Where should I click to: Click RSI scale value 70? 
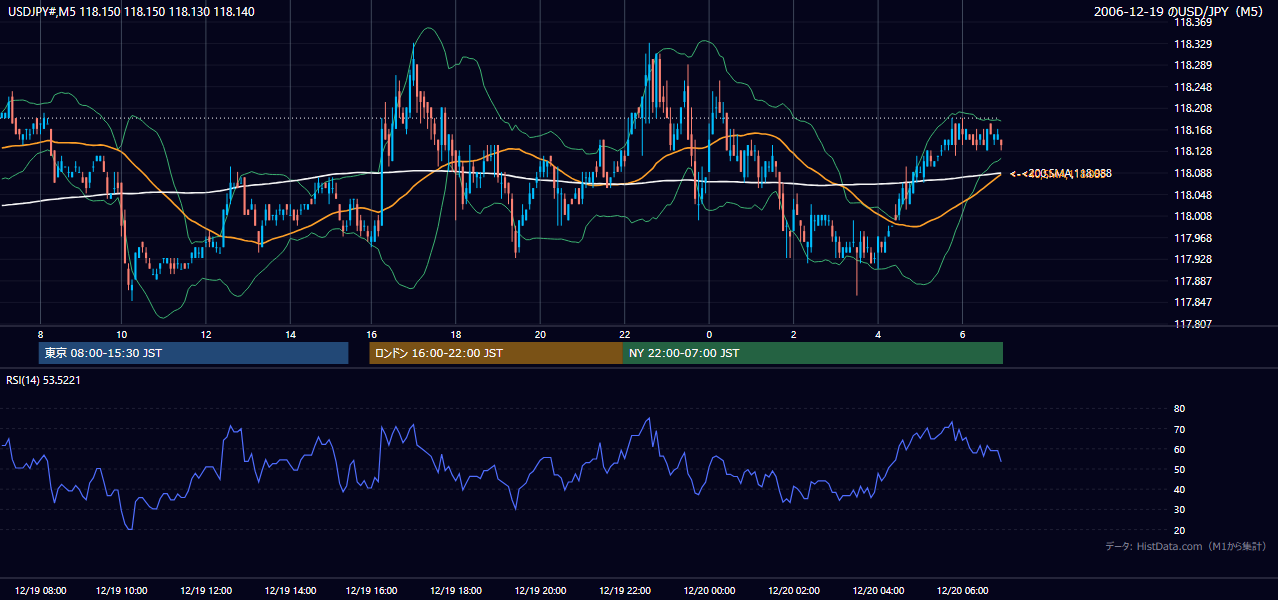click(1180, 429)
